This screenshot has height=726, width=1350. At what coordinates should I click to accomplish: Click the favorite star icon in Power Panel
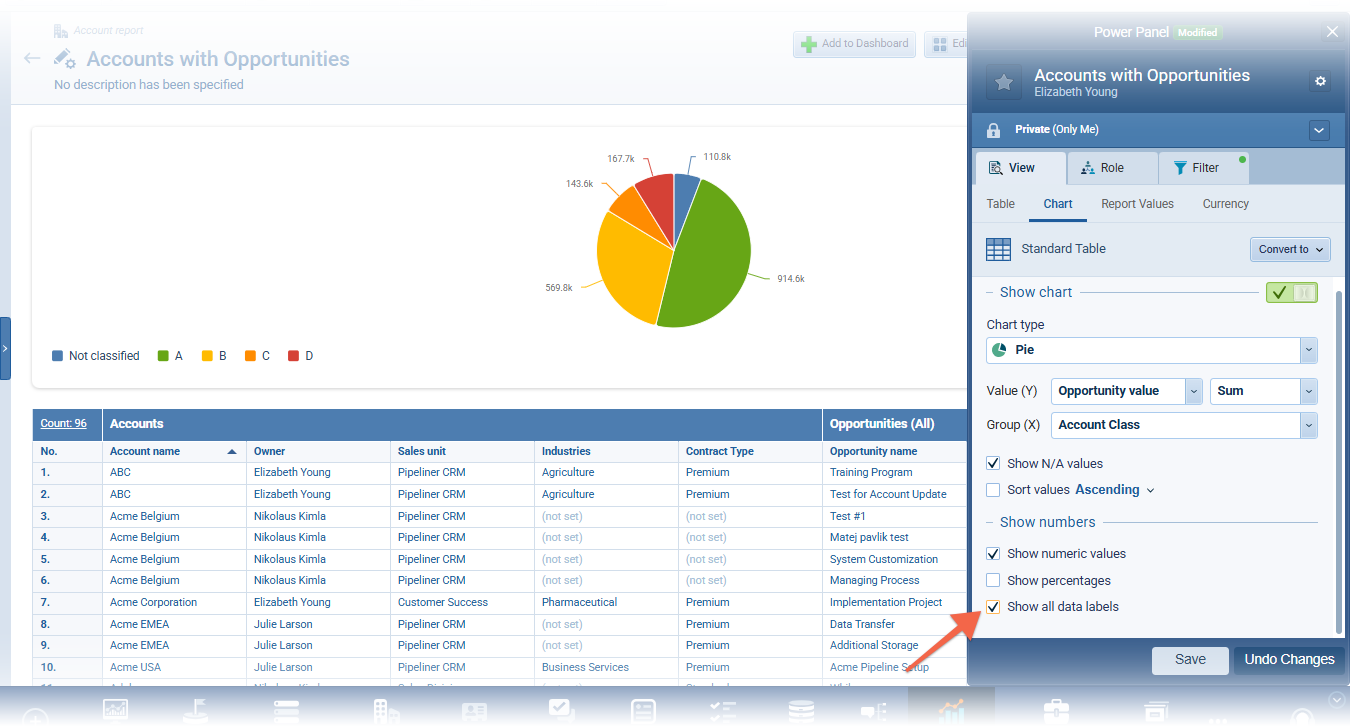1004,83
